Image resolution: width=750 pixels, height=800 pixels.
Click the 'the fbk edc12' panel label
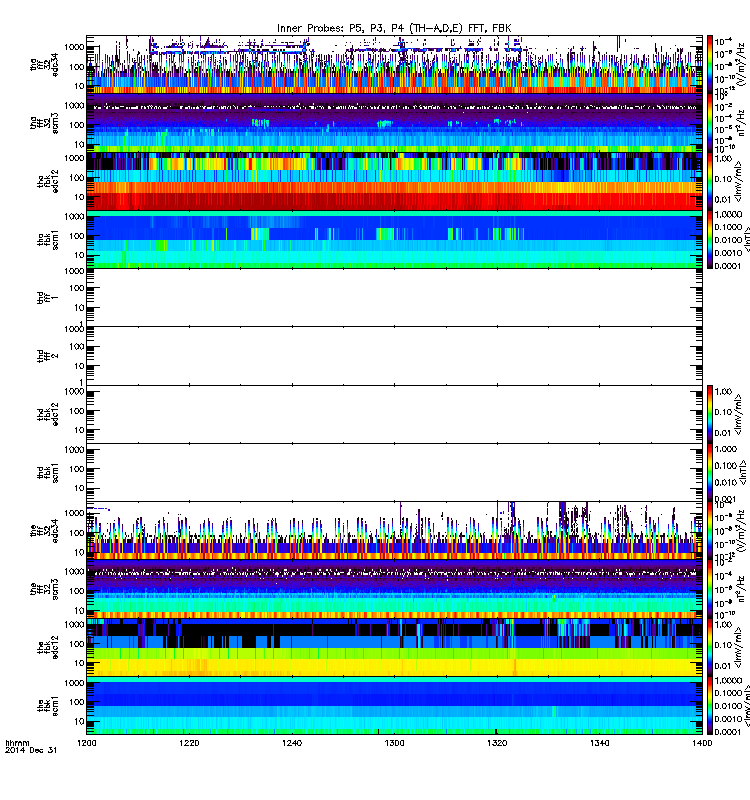pos(48,647)
